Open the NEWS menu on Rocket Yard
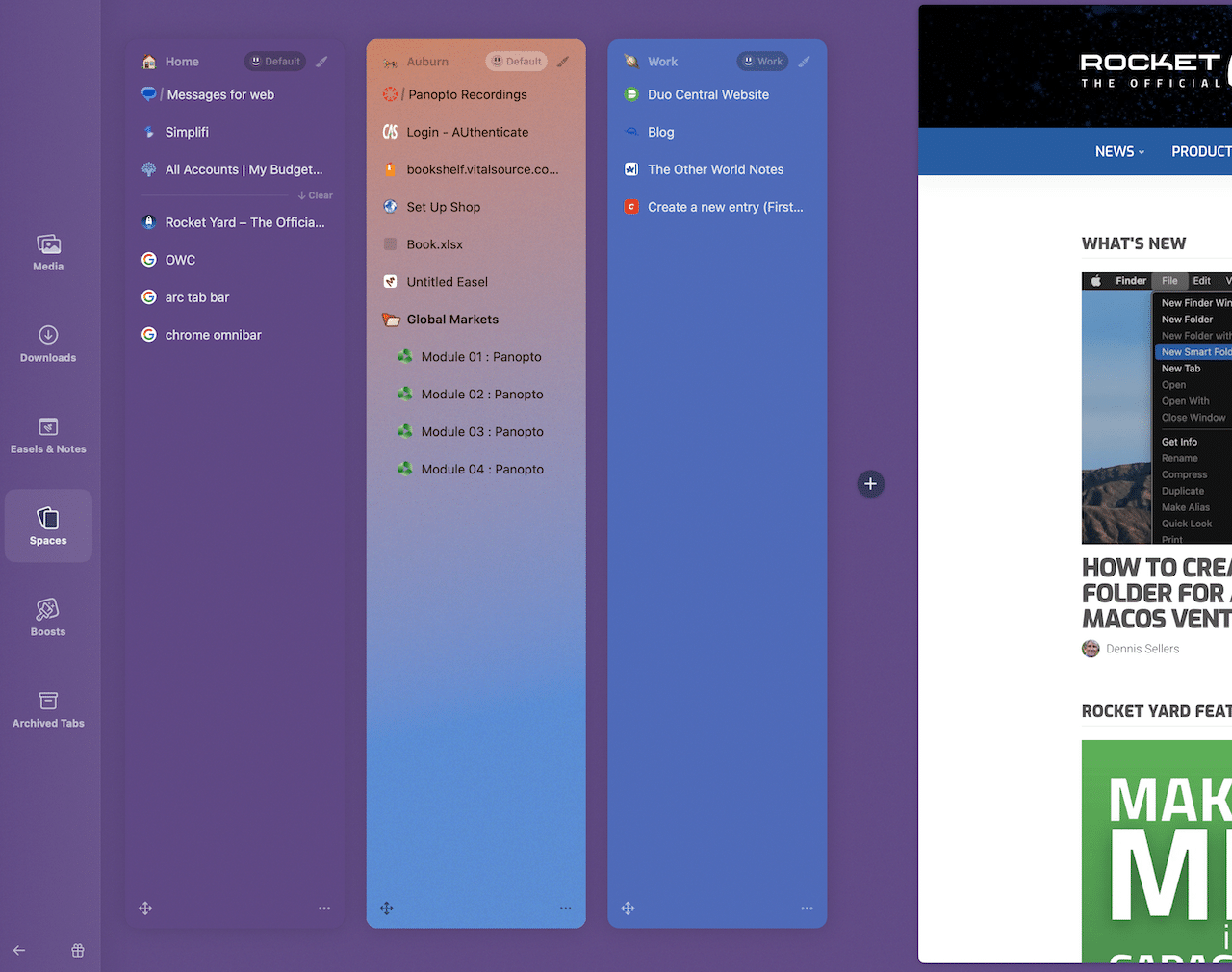This screenshot has width=1232, height=972. click(x=1119, y=151)
